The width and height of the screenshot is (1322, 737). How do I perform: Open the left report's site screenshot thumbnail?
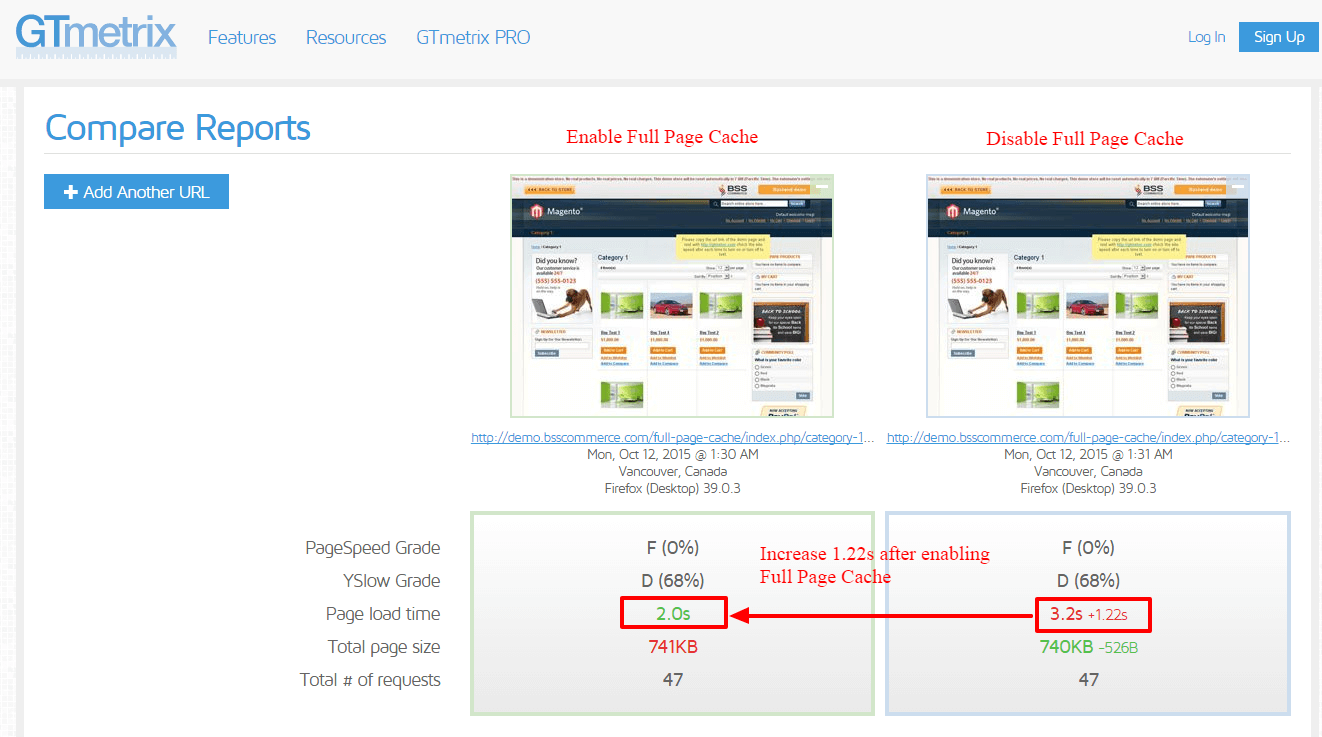672,296
